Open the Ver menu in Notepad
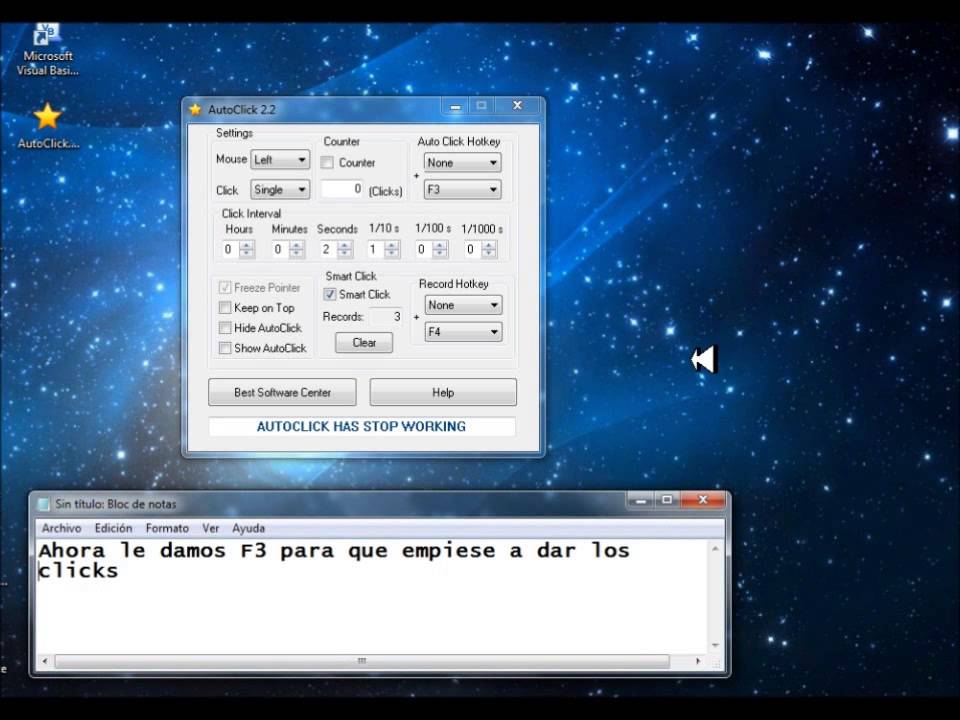960x720 pixels. [211, 528]
